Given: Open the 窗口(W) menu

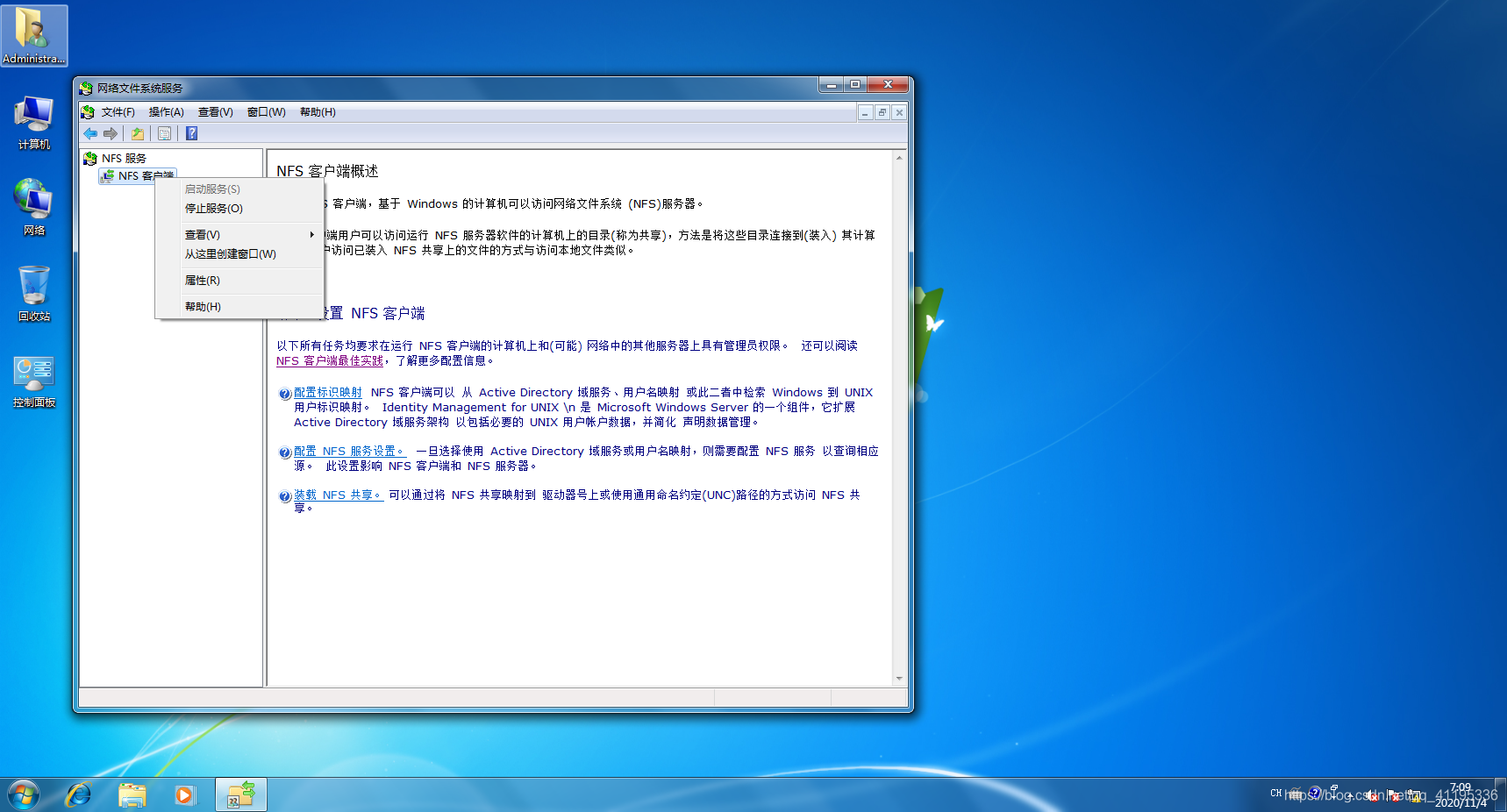Looking at the screenshot, I should tap(266, 112).
